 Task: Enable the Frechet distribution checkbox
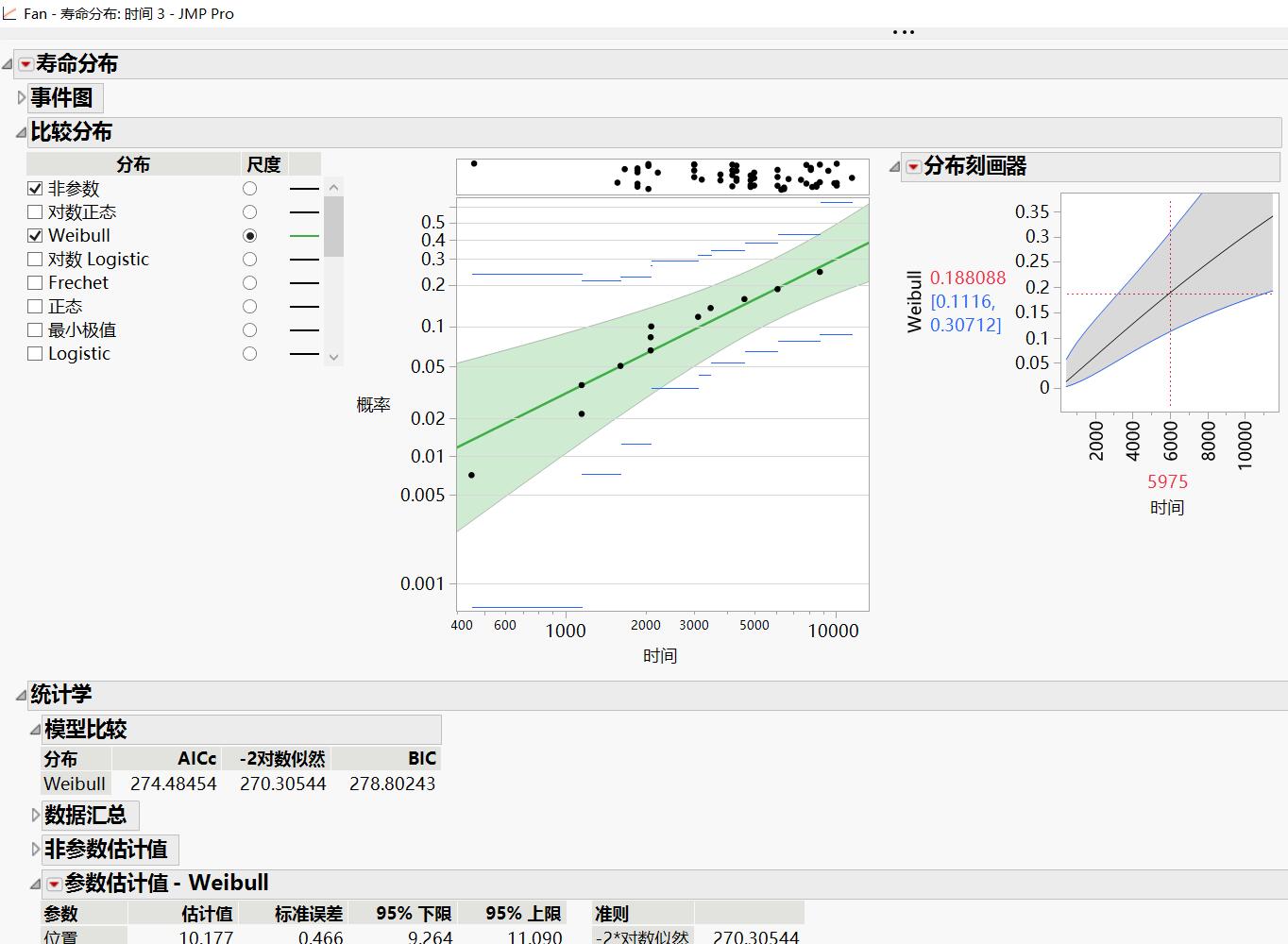[35, 283]
